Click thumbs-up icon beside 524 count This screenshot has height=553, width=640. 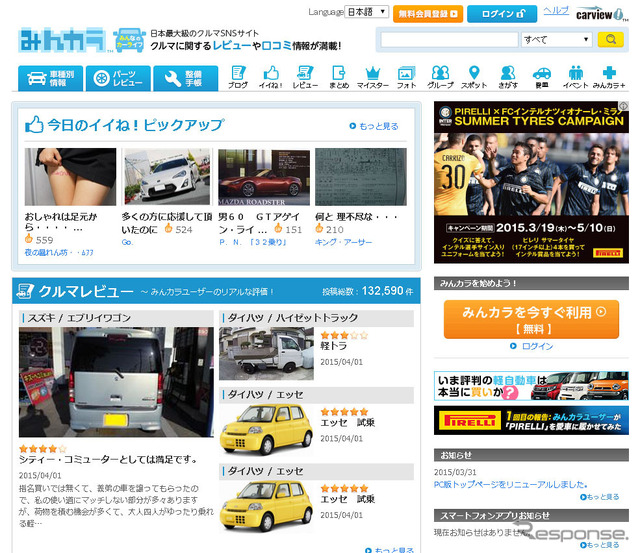[168, 228]
